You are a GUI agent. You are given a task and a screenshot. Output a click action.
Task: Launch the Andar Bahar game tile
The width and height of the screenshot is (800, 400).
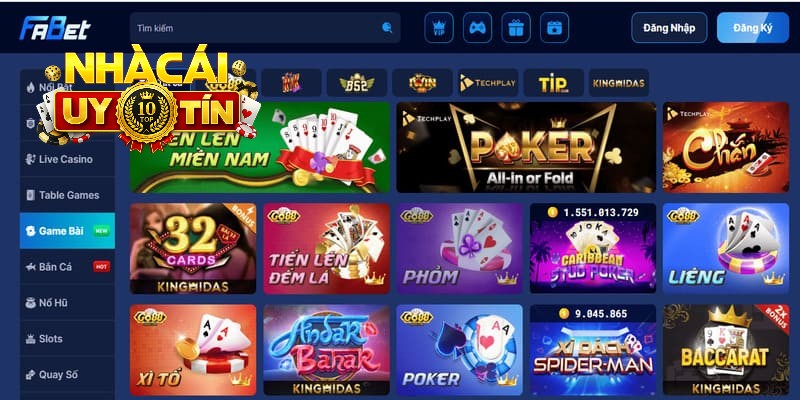[327, 350]
